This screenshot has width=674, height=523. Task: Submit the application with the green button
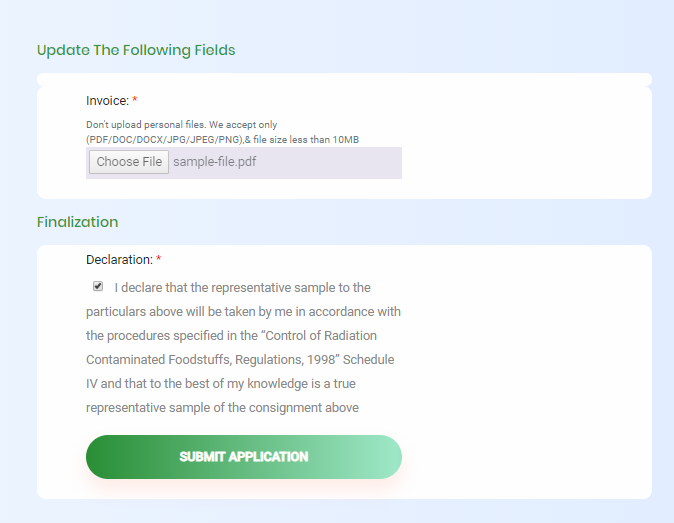tap(244, 457)
